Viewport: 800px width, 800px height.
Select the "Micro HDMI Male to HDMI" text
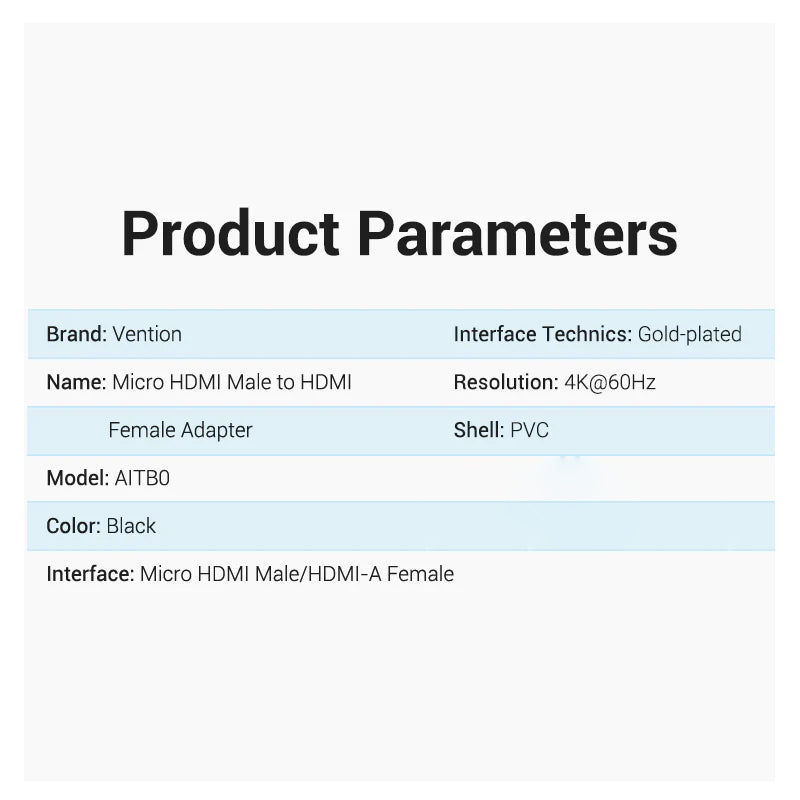[232, 382]
